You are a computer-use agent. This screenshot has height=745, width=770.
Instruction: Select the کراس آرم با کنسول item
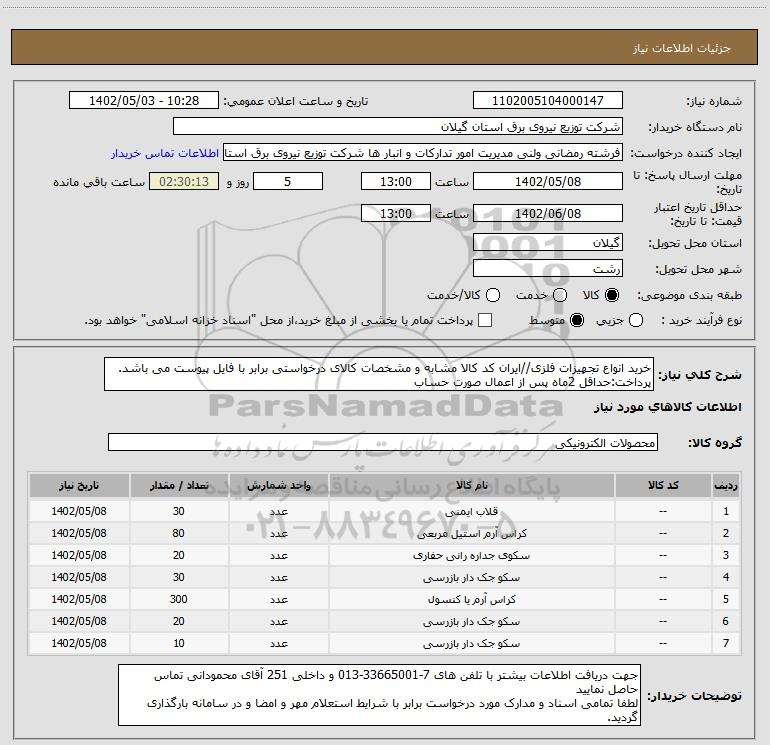tap(471, 599)
